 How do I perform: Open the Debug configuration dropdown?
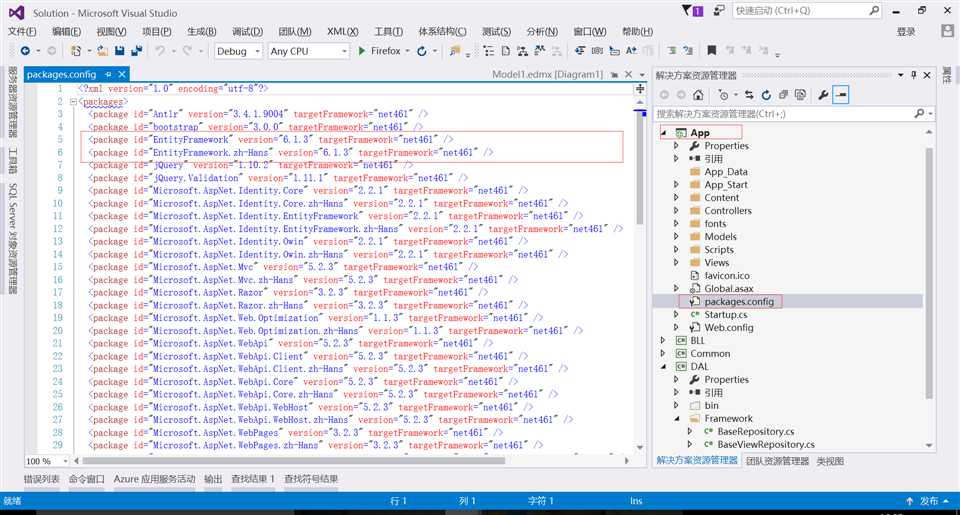[x=258, y=51]
